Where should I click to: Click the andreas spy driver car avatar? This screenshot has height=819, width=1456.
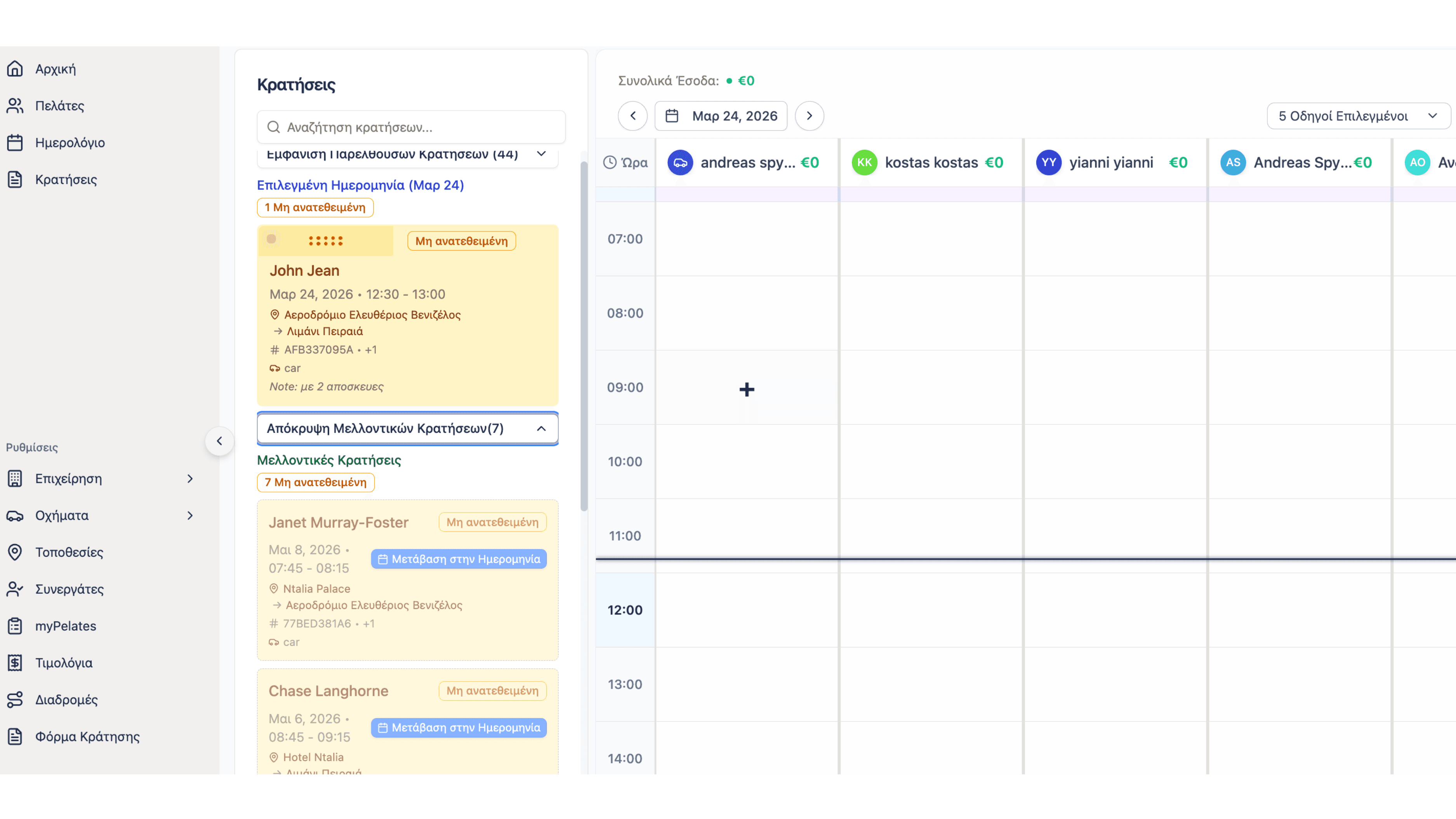click(x=680, y=163)
